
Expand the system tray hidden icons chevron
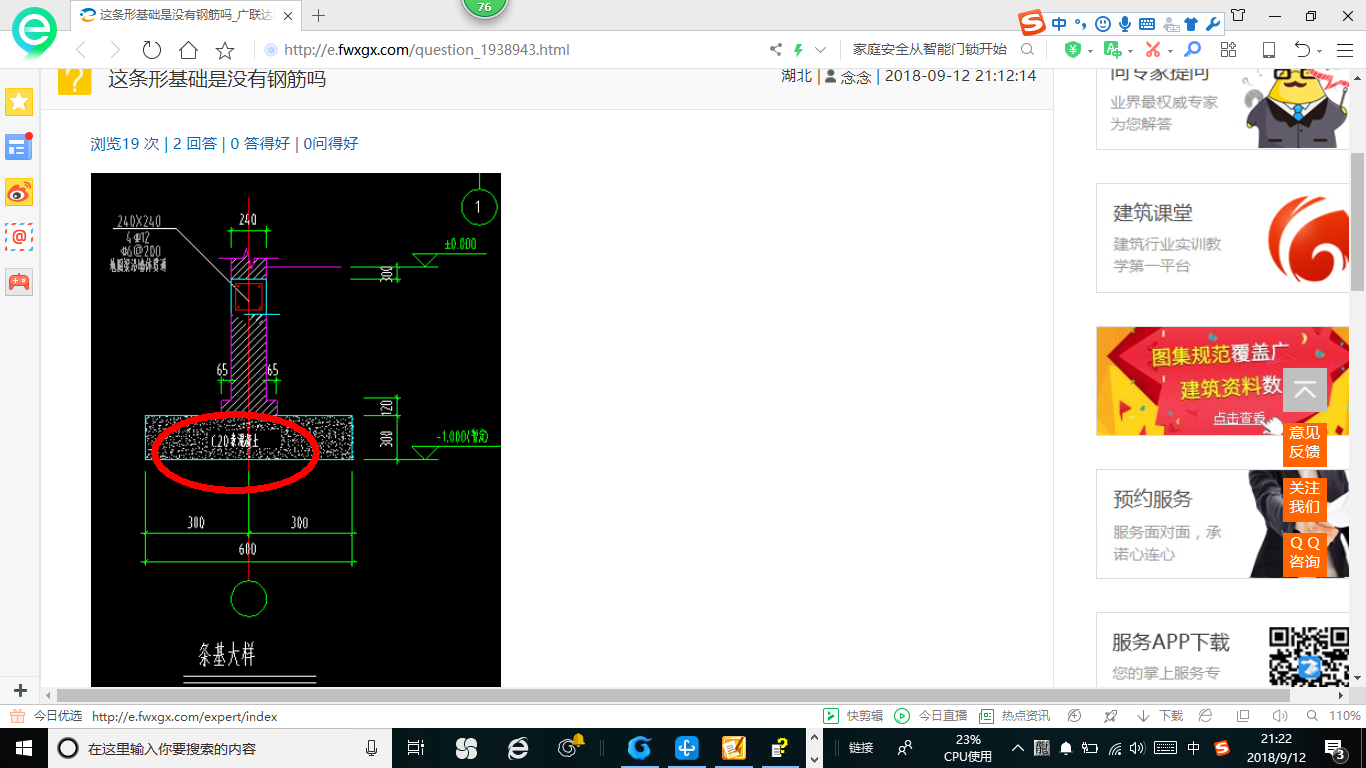point(1017,748)
